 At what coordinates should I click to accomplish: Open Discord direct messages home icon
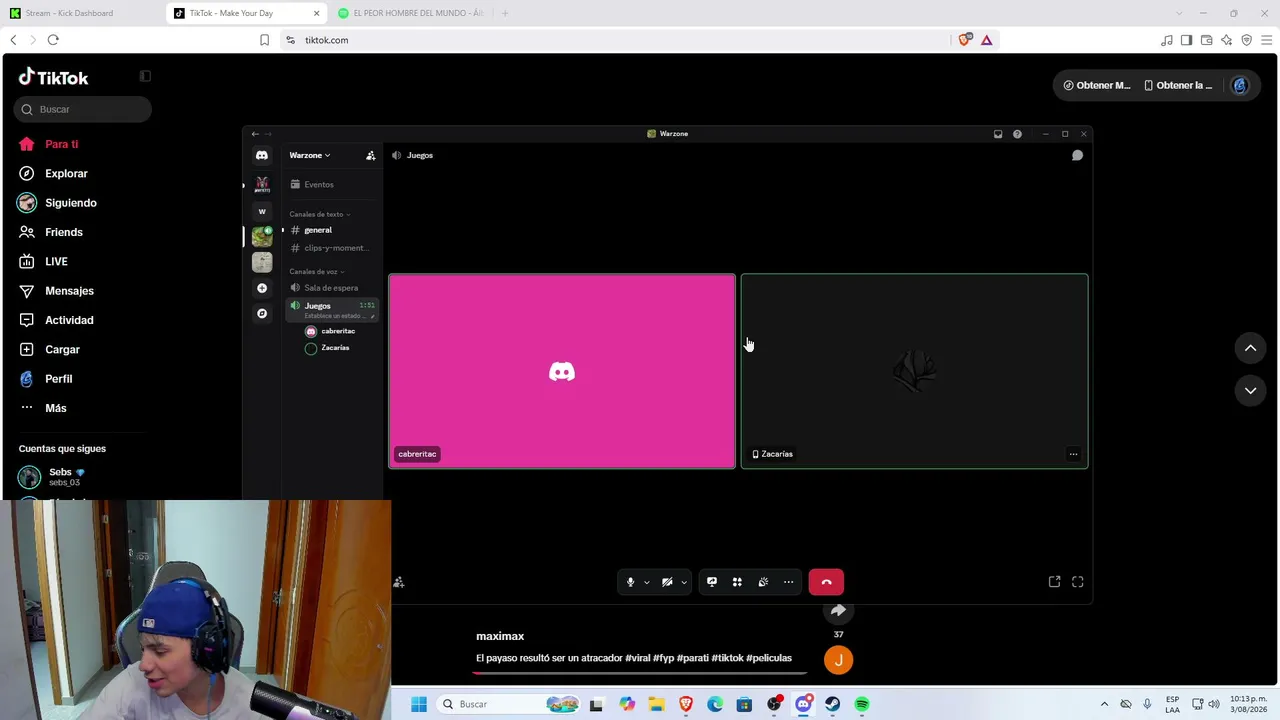(262, 155)
